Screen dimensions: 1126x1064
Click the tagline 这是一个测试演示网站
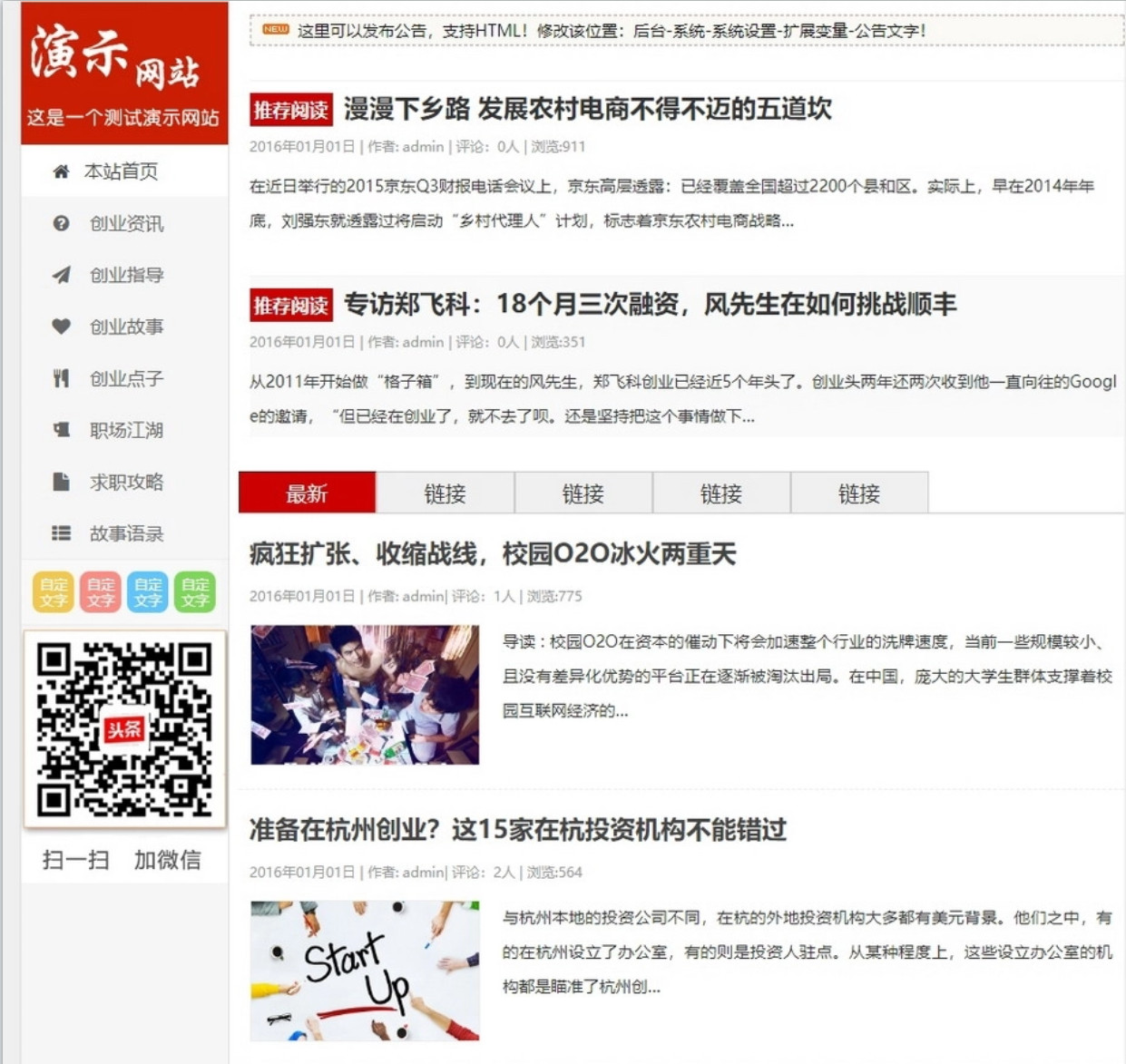[x=122, y=118]
